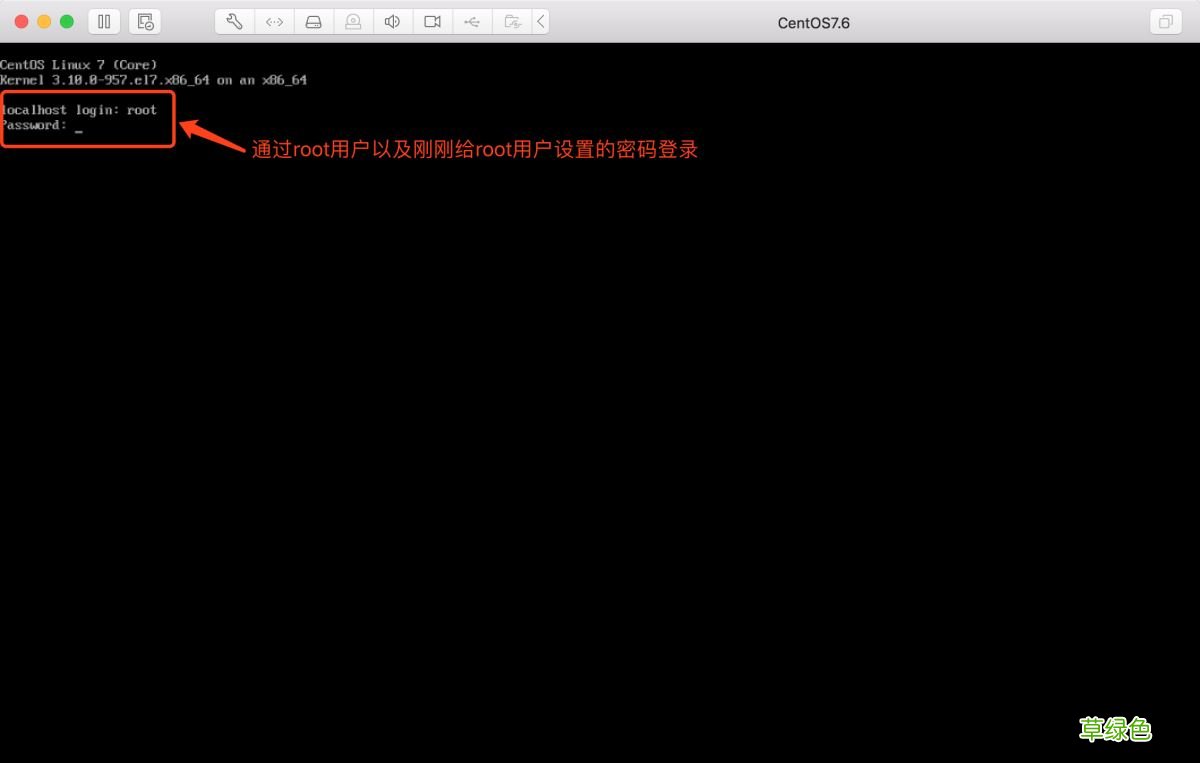Click the CentOS7.6 title in the title bar
The width and height of the screenshot is (1200, 763).
pyautogui.click(x=813, y=22)
